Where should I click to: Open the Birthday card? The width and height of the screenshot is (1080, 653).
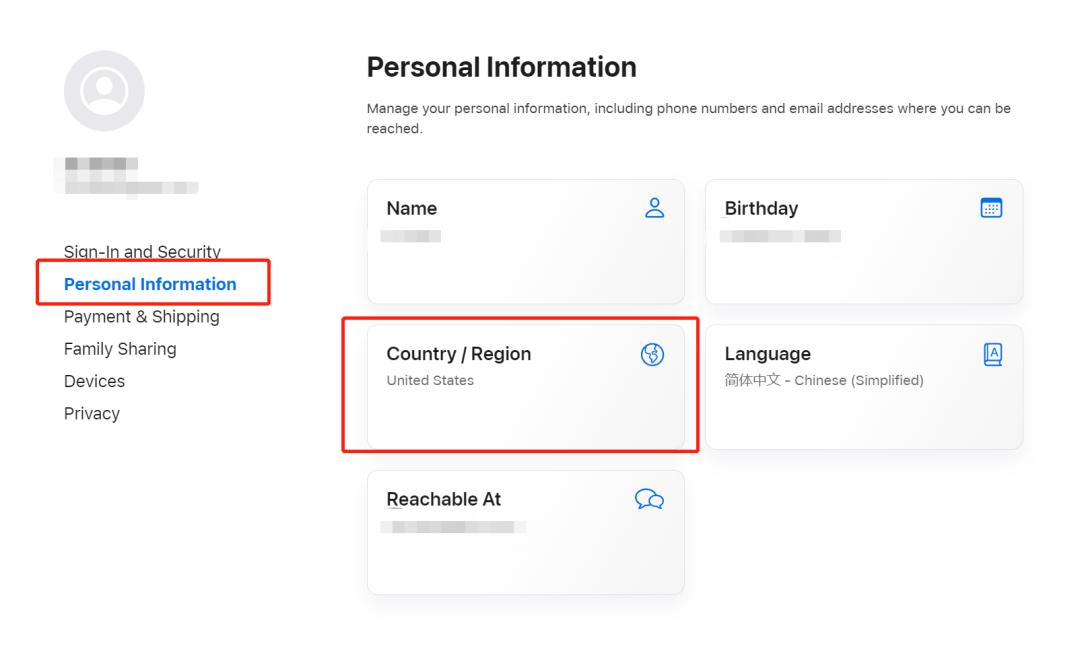click(x=864, y=240)
